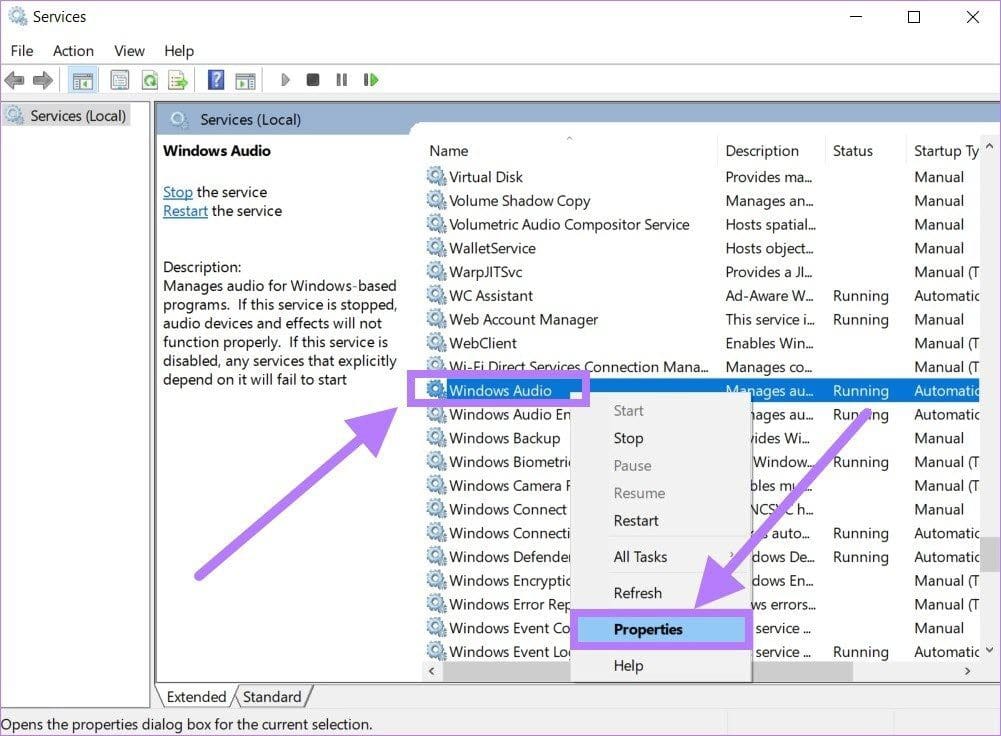Select the Volume Shadow Copy service row
1001x736 pixels.
point(702,200)
